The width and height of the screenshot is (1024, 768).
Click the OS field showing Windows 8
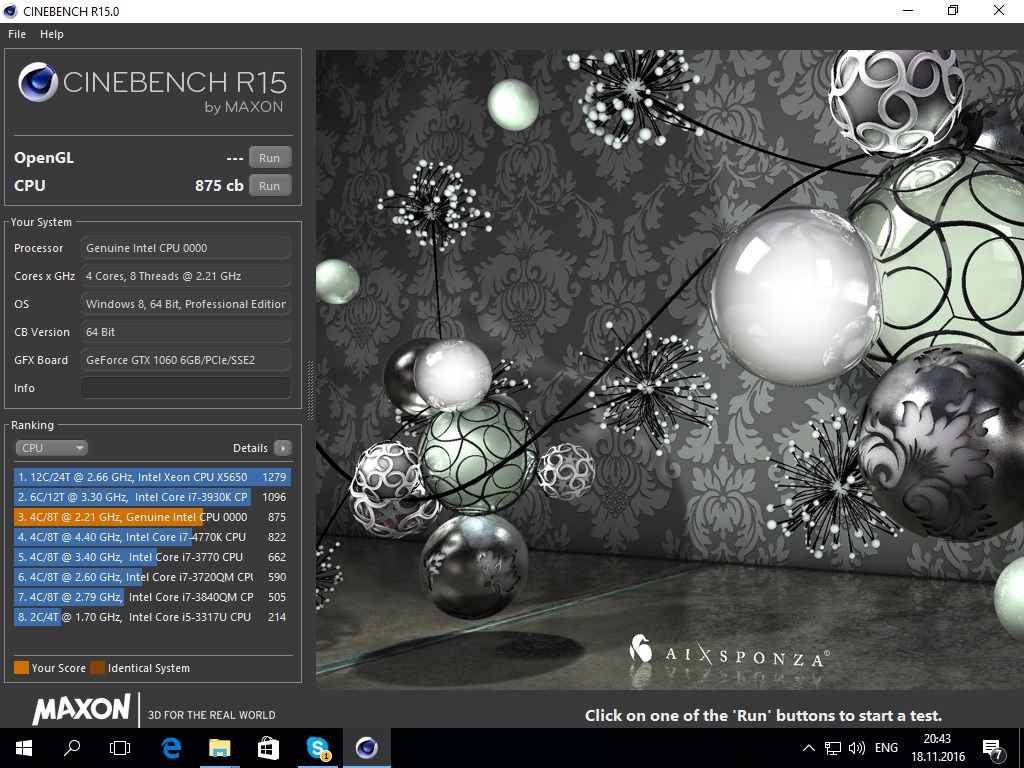[185, 304]
